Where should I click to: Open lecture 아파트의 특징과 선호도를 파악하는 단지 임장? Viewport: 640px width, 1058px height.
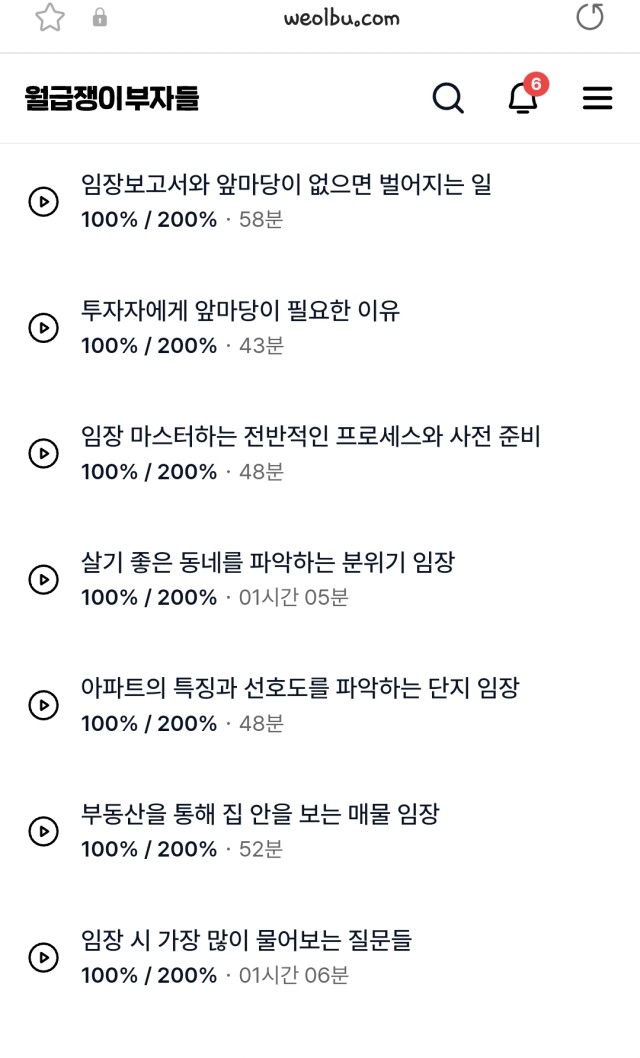(x=300, y=688)
